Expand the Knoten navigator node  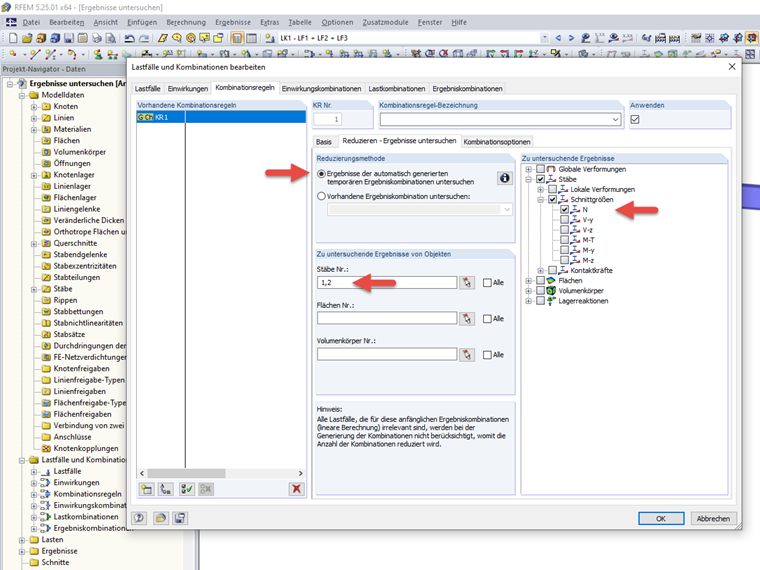33,107
